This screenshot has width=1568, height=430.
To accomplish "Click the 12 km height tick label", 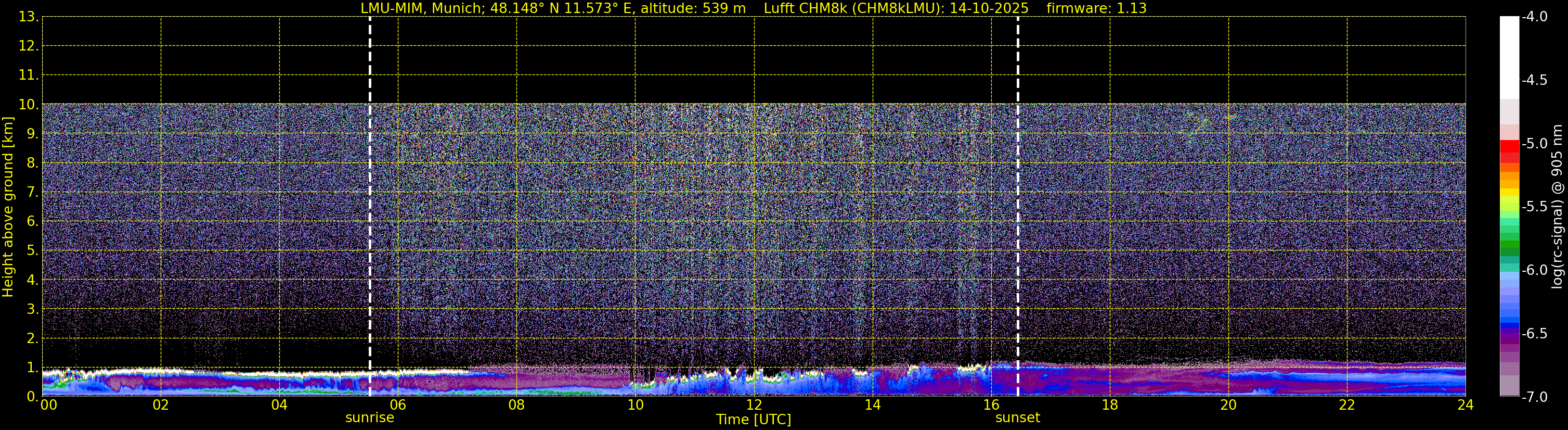I will 29,46.
